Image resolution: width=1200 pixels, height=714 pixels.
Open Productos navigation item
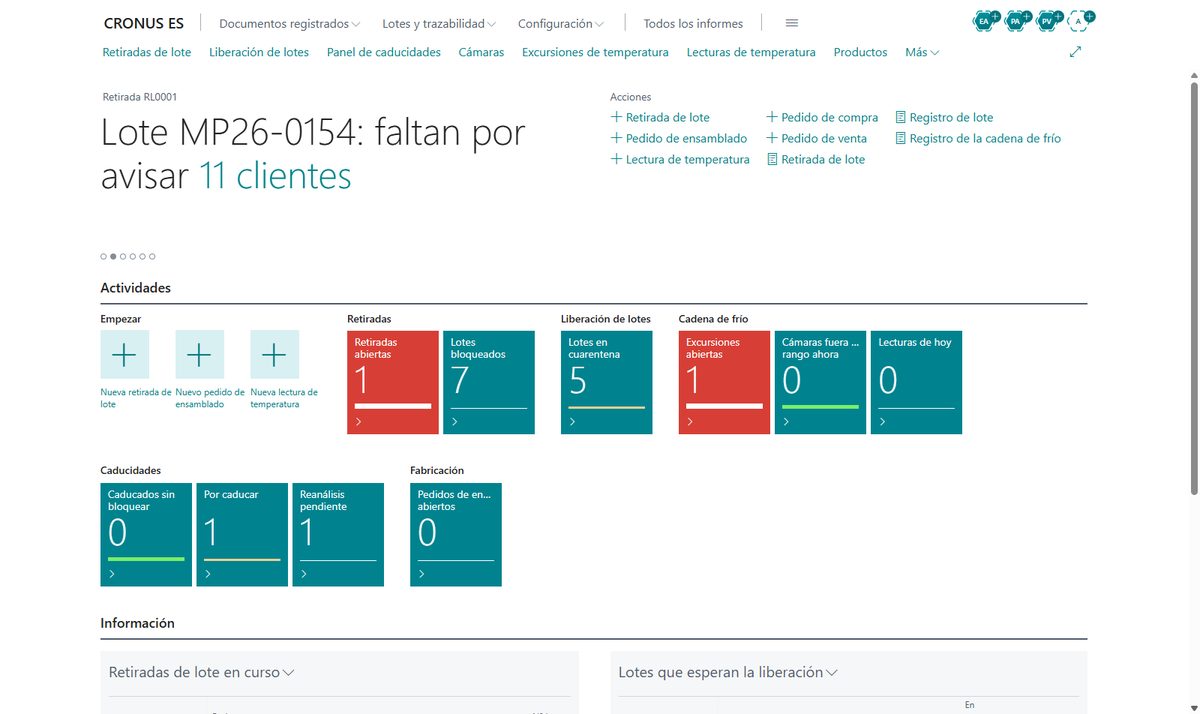860,52
